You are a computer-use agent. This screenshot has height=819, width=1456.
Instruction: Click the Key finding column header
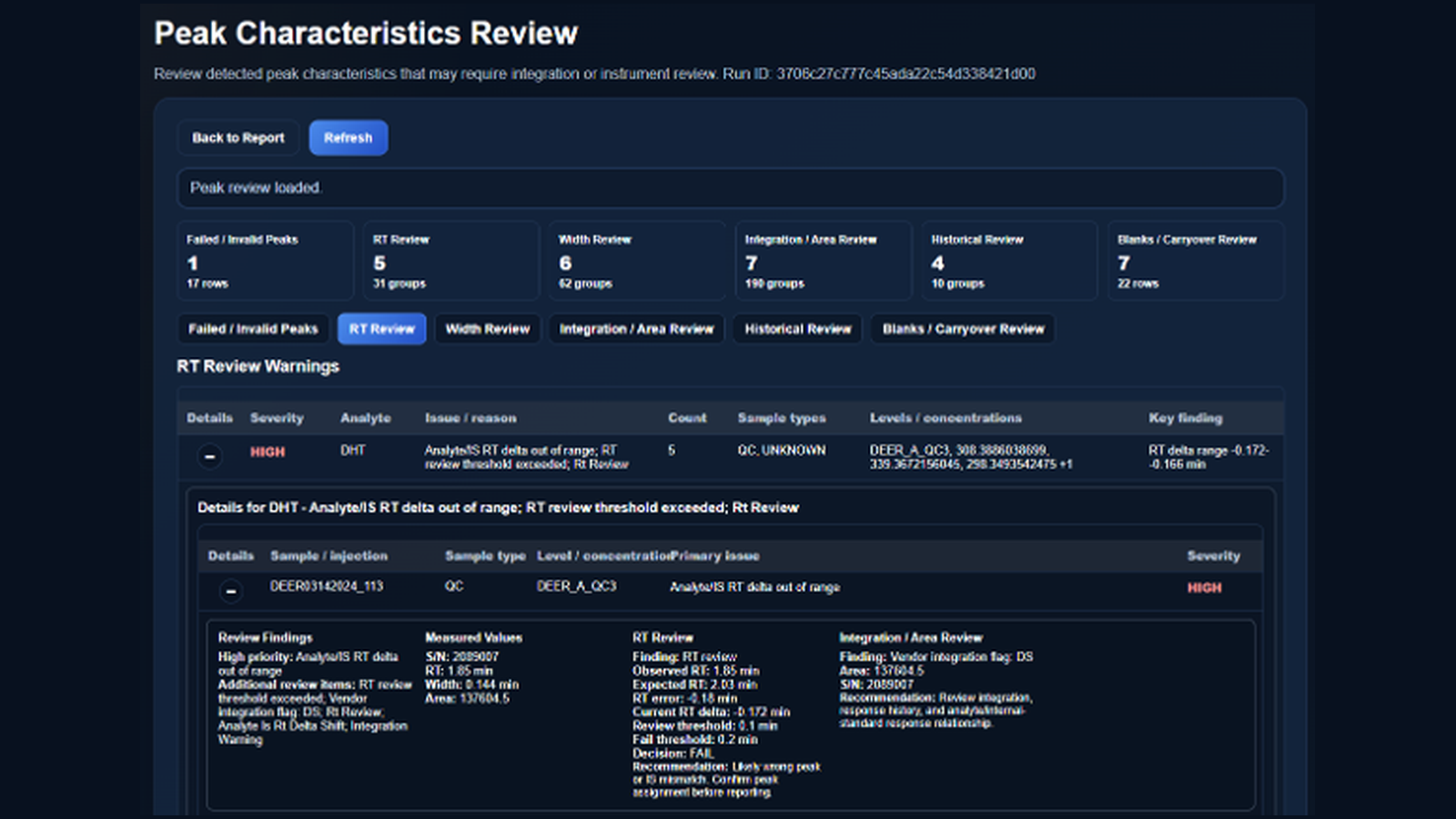coord(1185,418)
